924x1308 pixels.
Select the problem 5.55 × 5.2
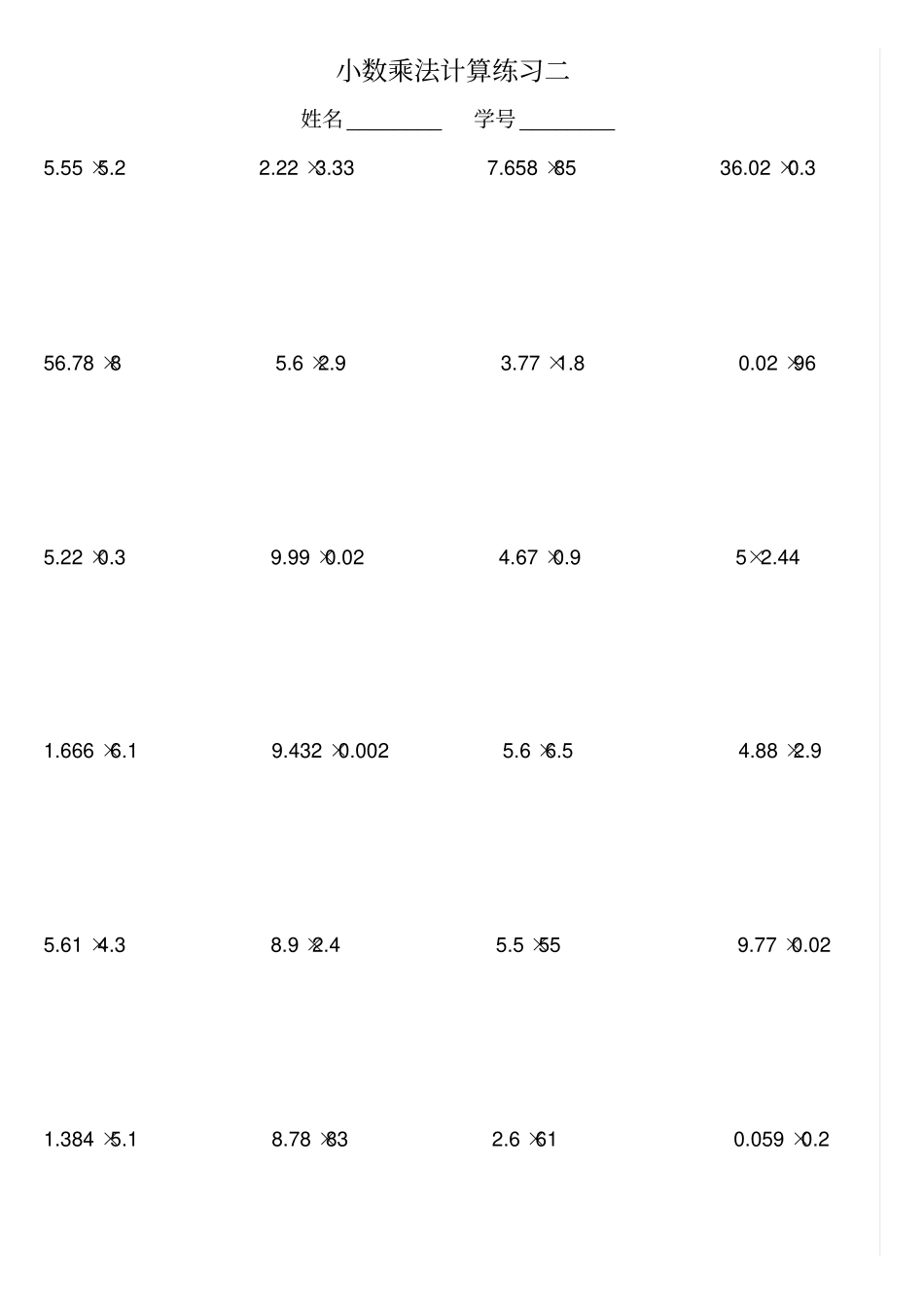(x=85, y=168)
